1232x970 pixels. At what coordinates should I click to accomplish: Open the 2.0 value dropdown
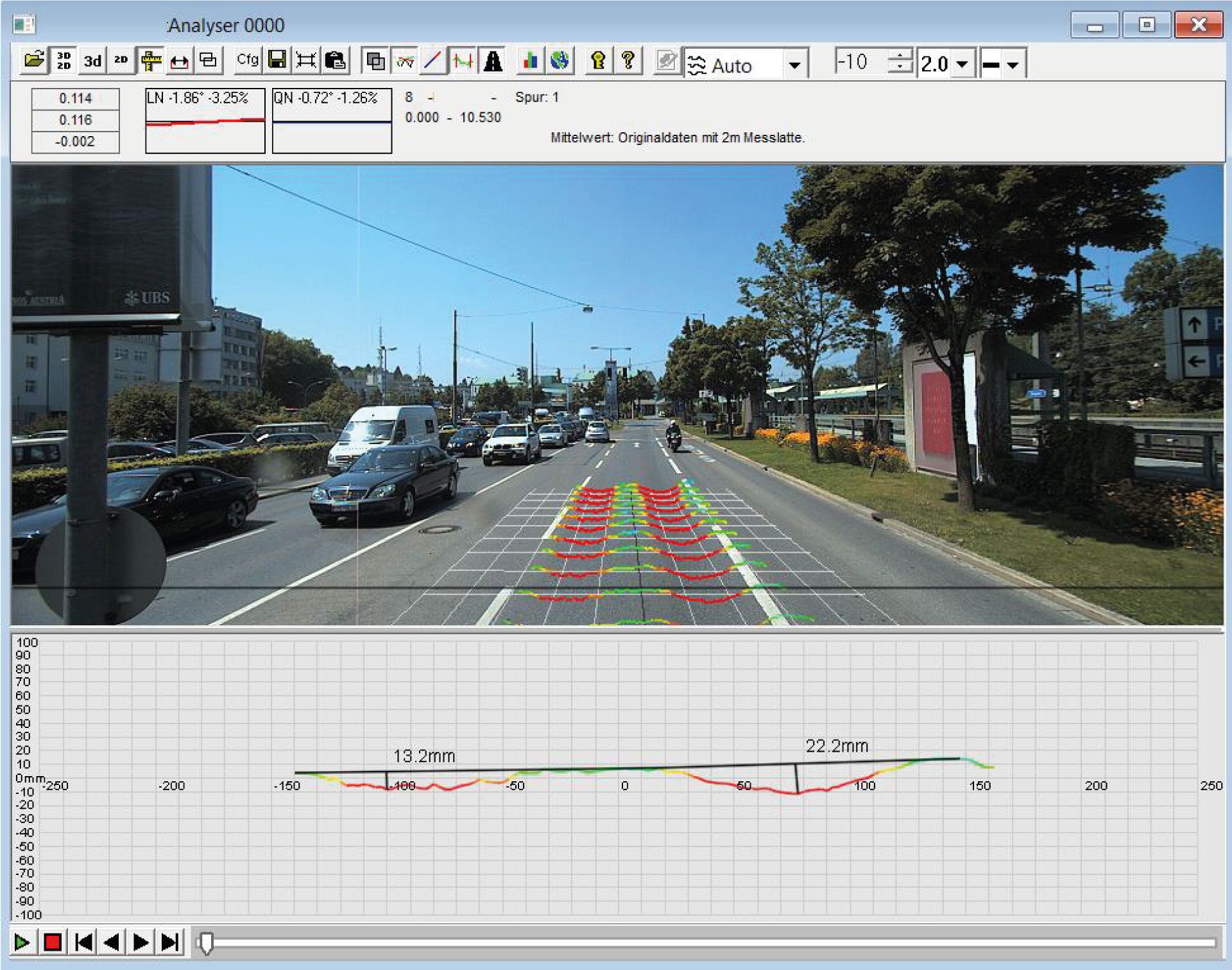(x=962, y=64)
